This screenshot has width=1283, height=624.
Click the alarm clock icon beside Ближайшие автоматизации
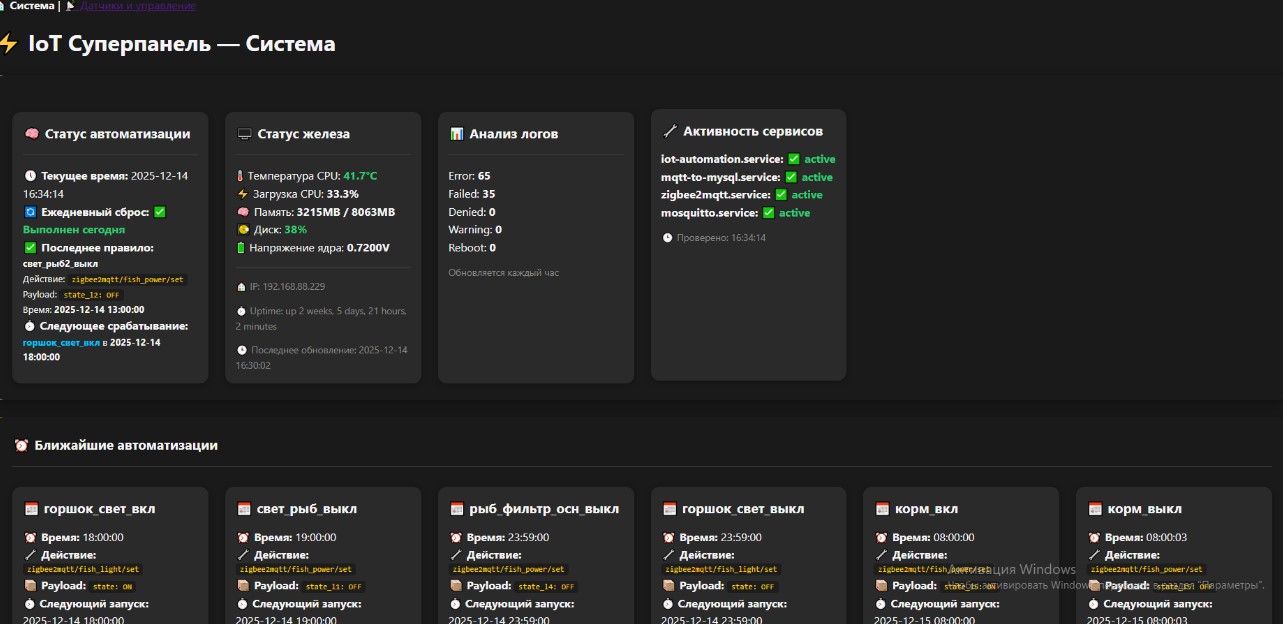pos(21,446)
